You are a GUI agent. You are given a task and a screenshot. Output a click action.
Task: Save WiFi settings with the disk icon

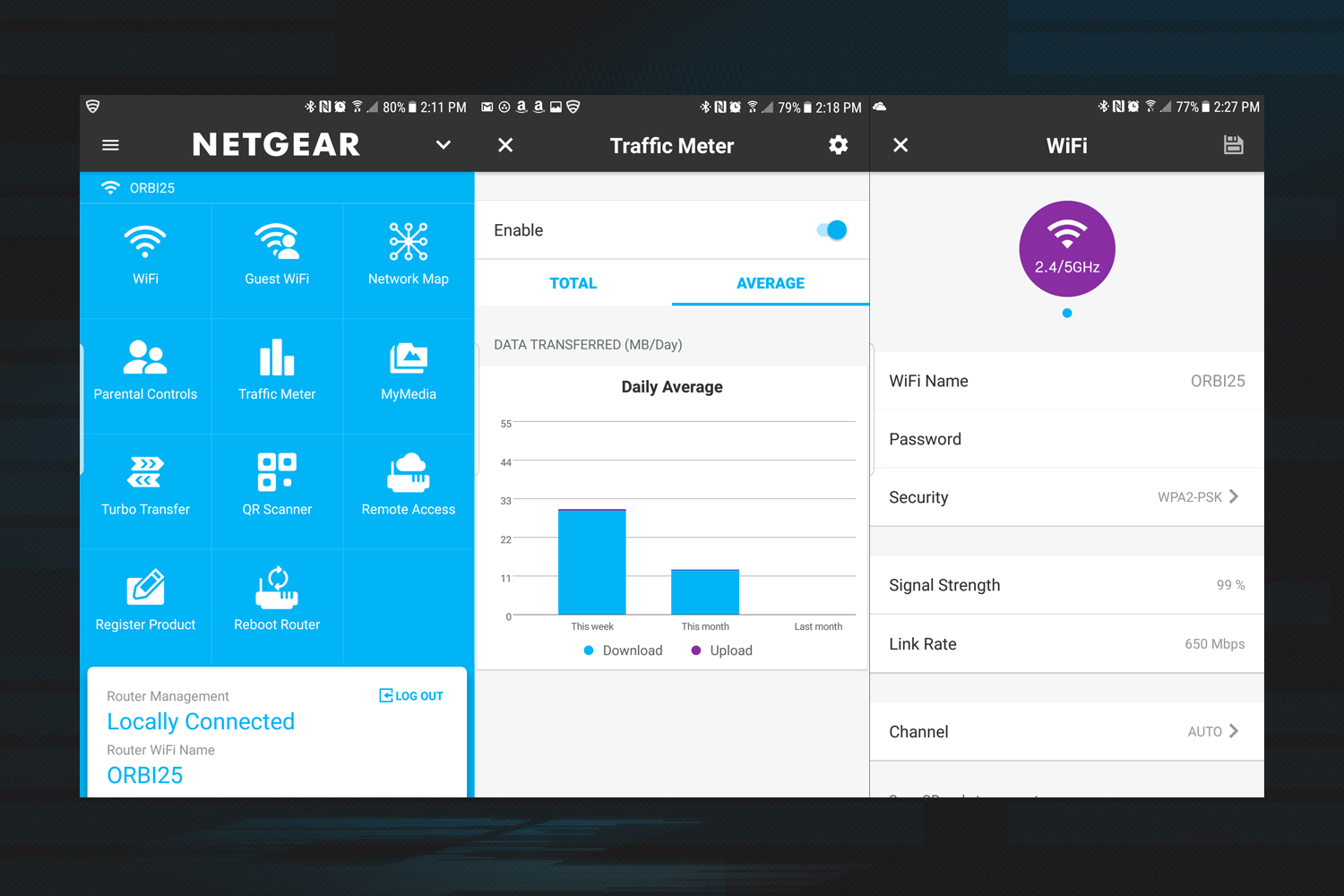coord(1234,145)
